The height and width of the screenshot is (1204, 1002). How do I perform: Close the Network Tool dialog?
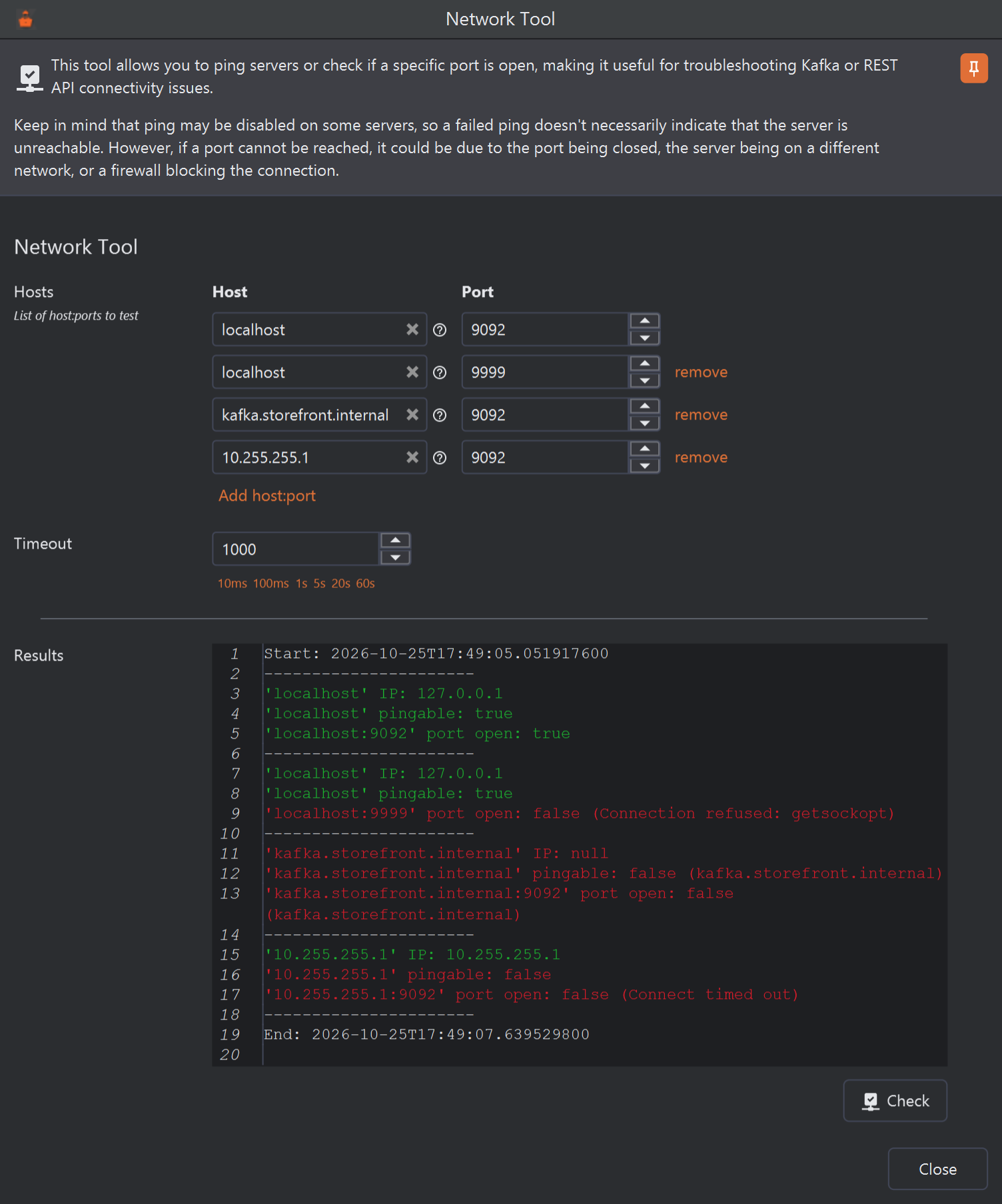point(937,1169)
